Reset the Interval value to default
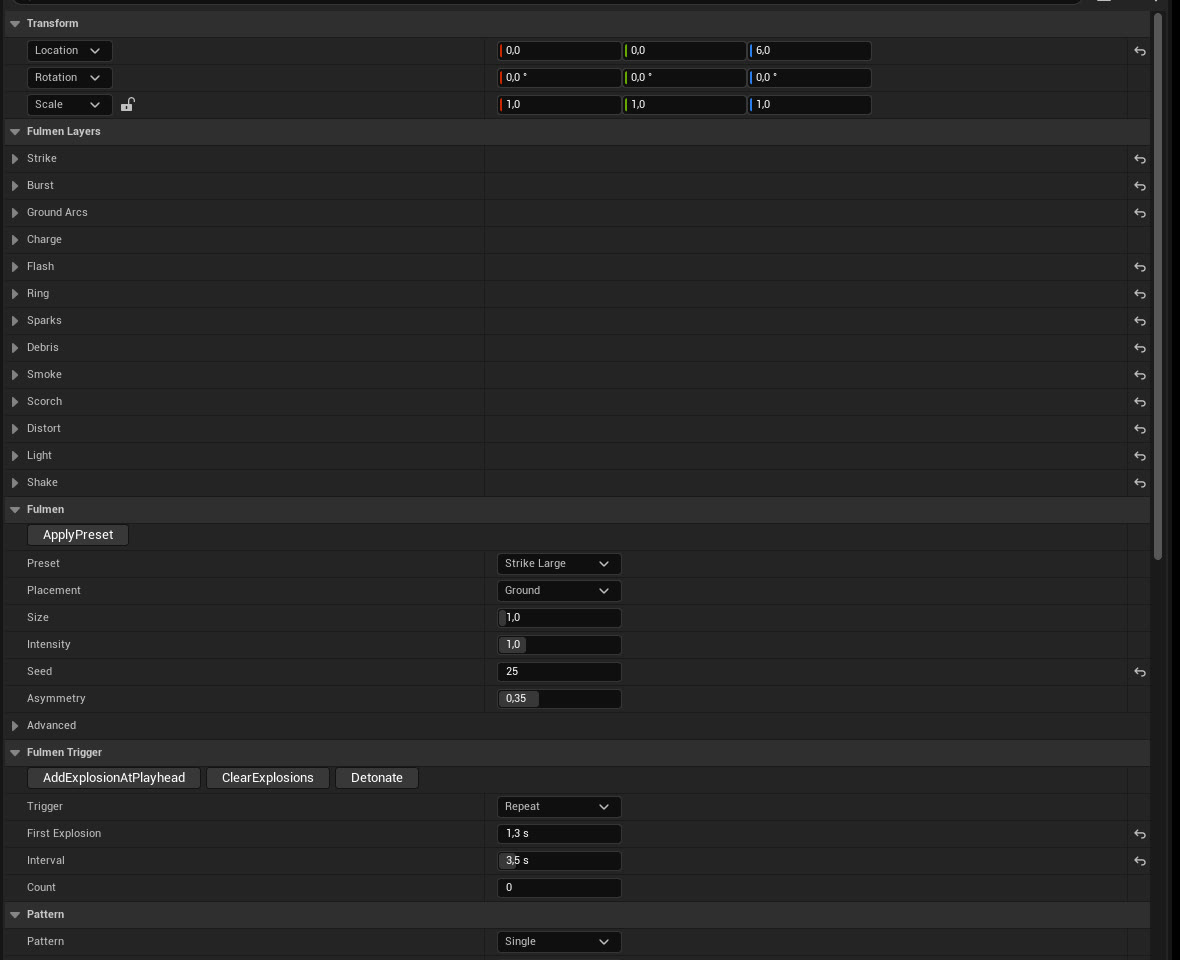 click(1139, 861)
